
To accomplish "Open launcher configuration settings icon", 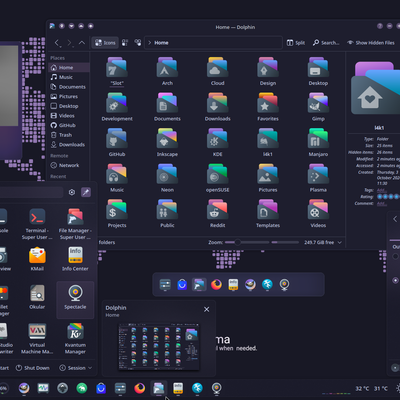I will pos(72,192).
